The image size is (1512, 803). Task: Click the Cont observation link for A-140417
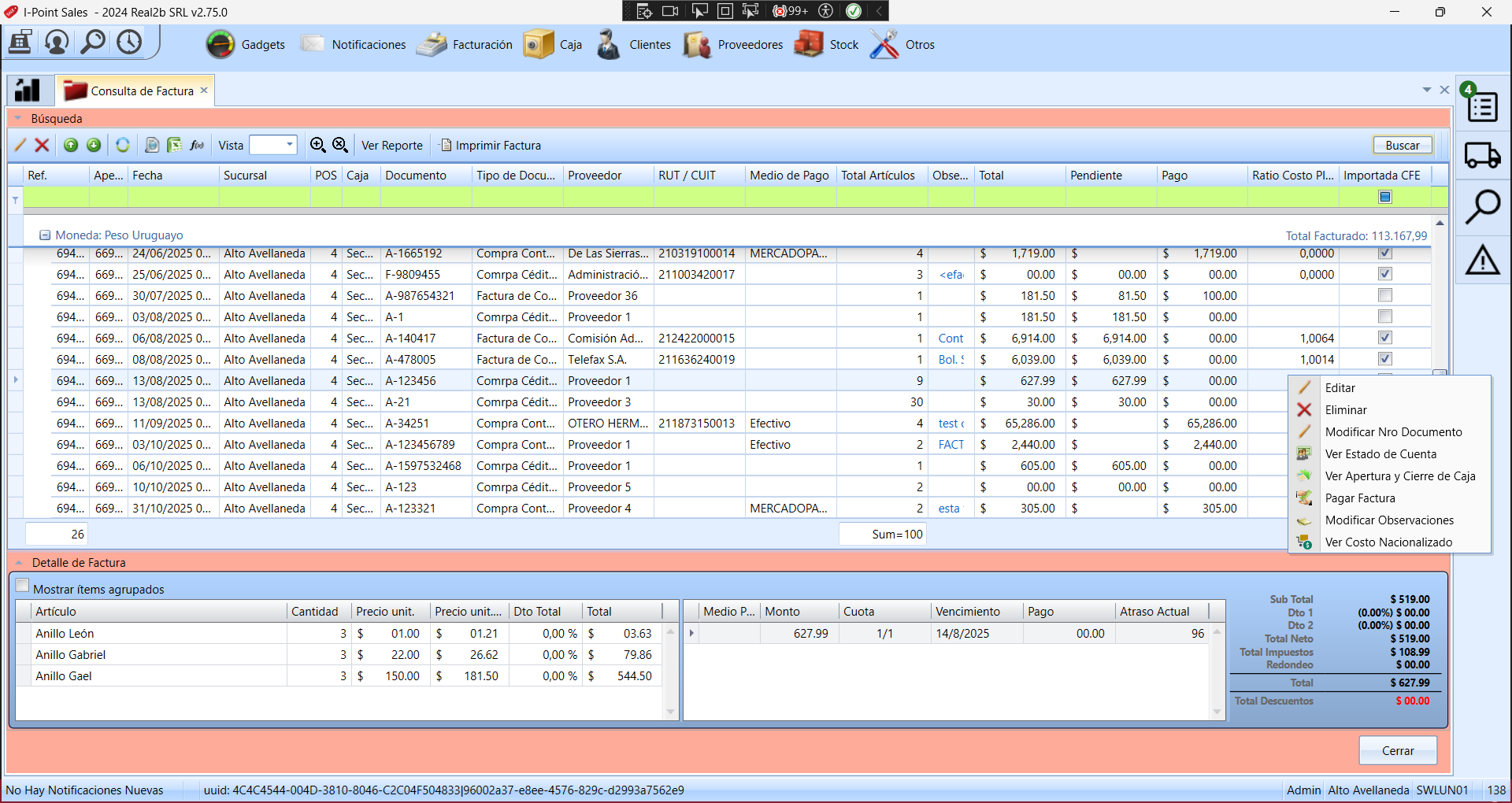coord(951,339)
